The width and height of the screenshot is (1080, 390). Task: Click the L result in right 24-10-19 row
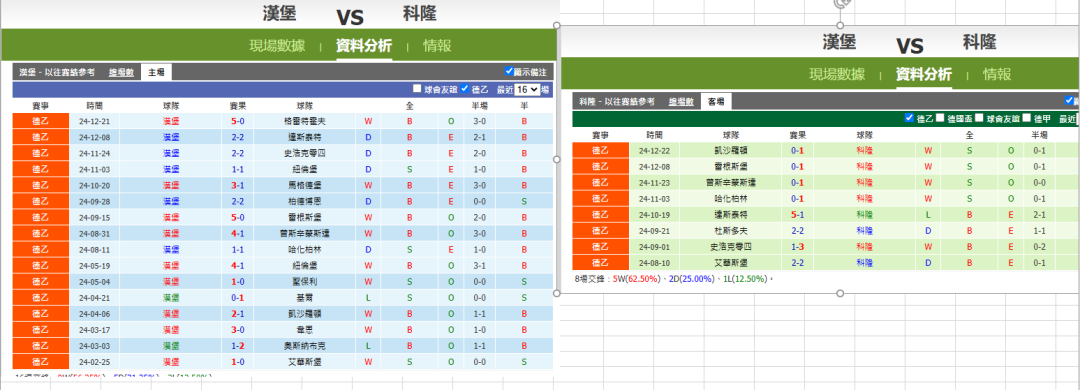coord(928,214)
